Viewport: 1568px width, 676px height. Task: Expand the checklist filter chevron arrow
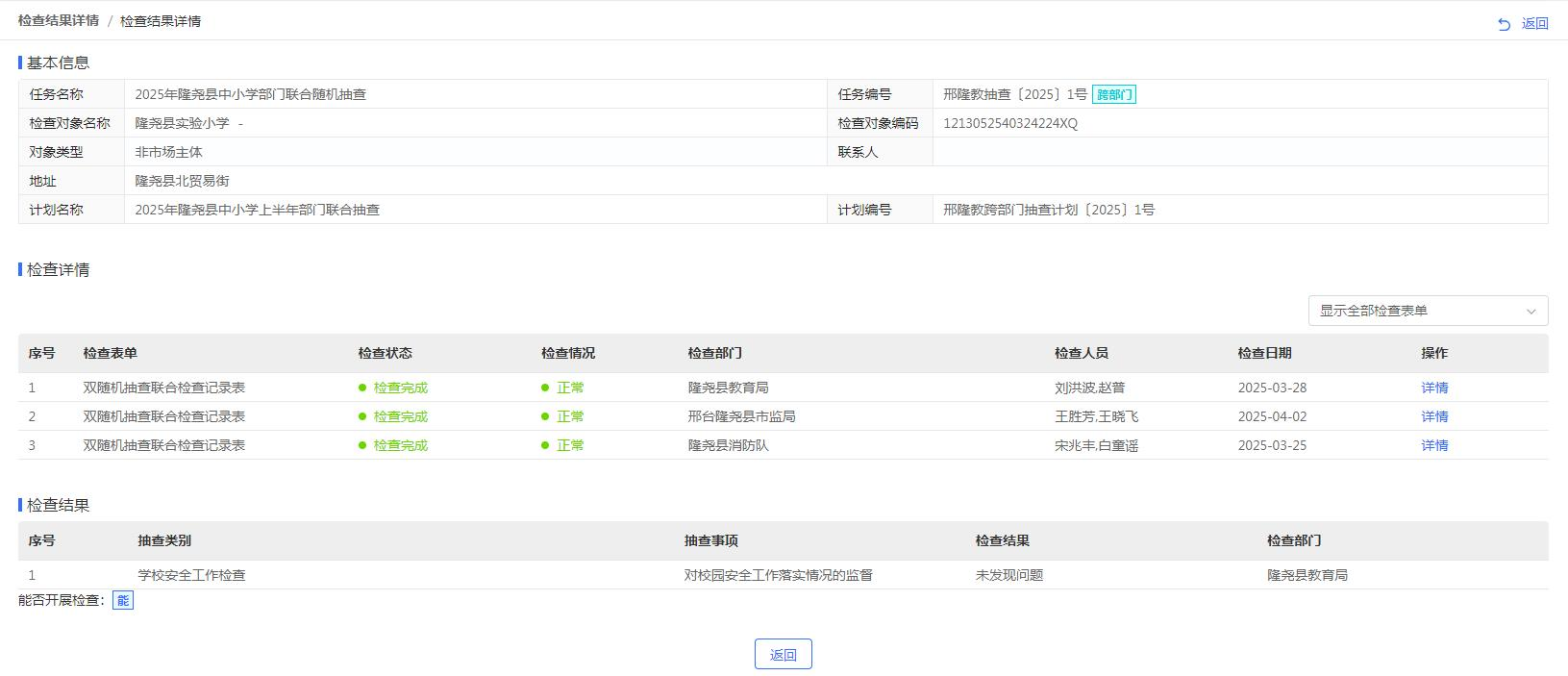(1531, 312)
